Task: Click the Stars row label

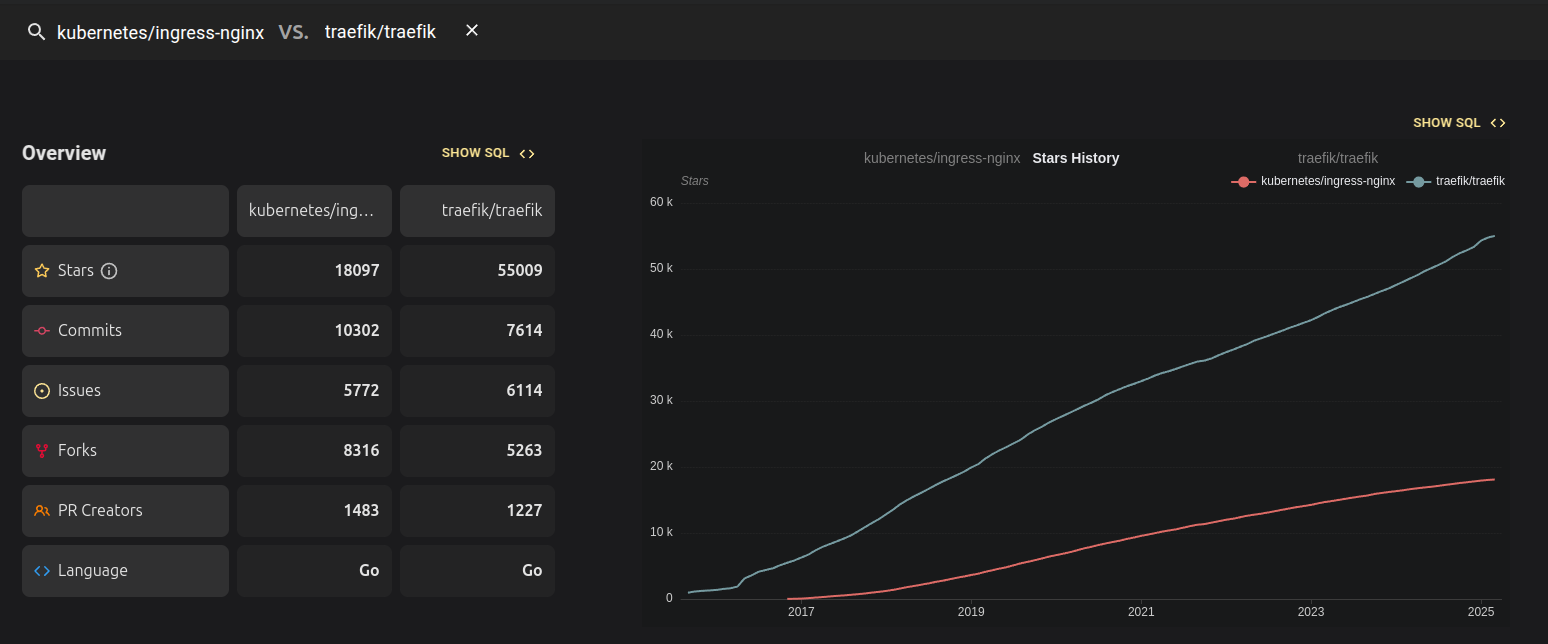Action: click(x=76, y=271)
